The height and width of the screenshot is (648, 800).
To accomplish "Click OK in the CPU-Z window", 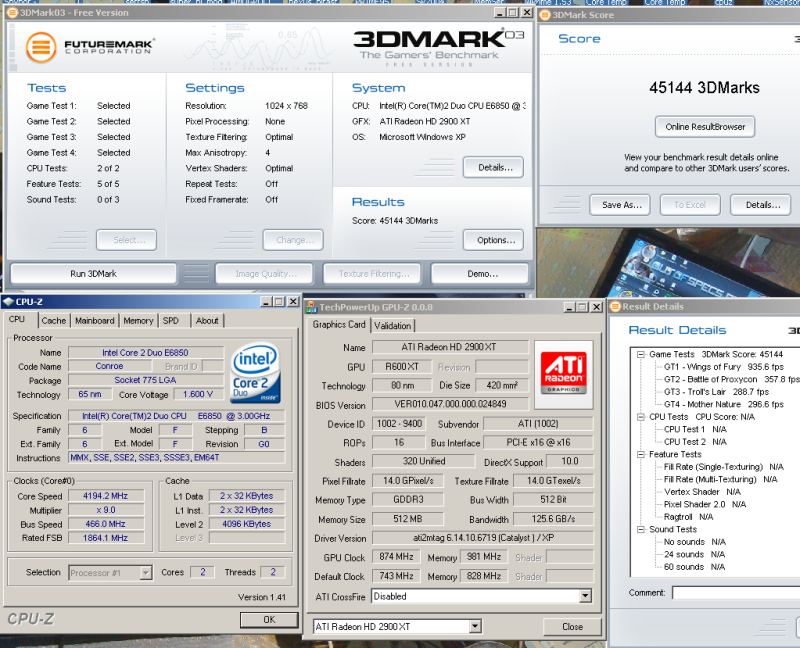I will [269, 619].
